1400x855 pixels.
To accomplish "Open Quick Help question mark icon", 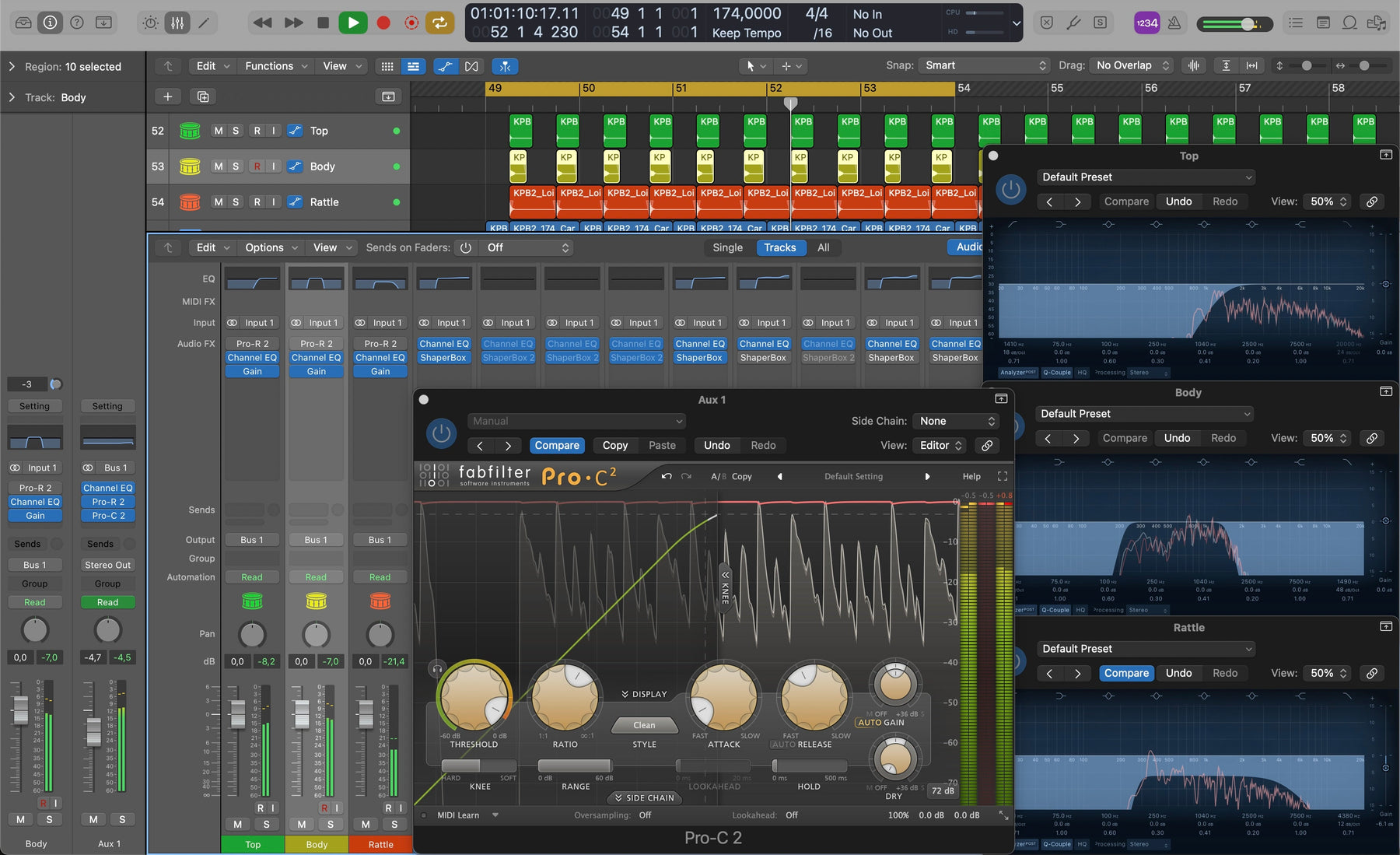I will [x=77, y=23].
